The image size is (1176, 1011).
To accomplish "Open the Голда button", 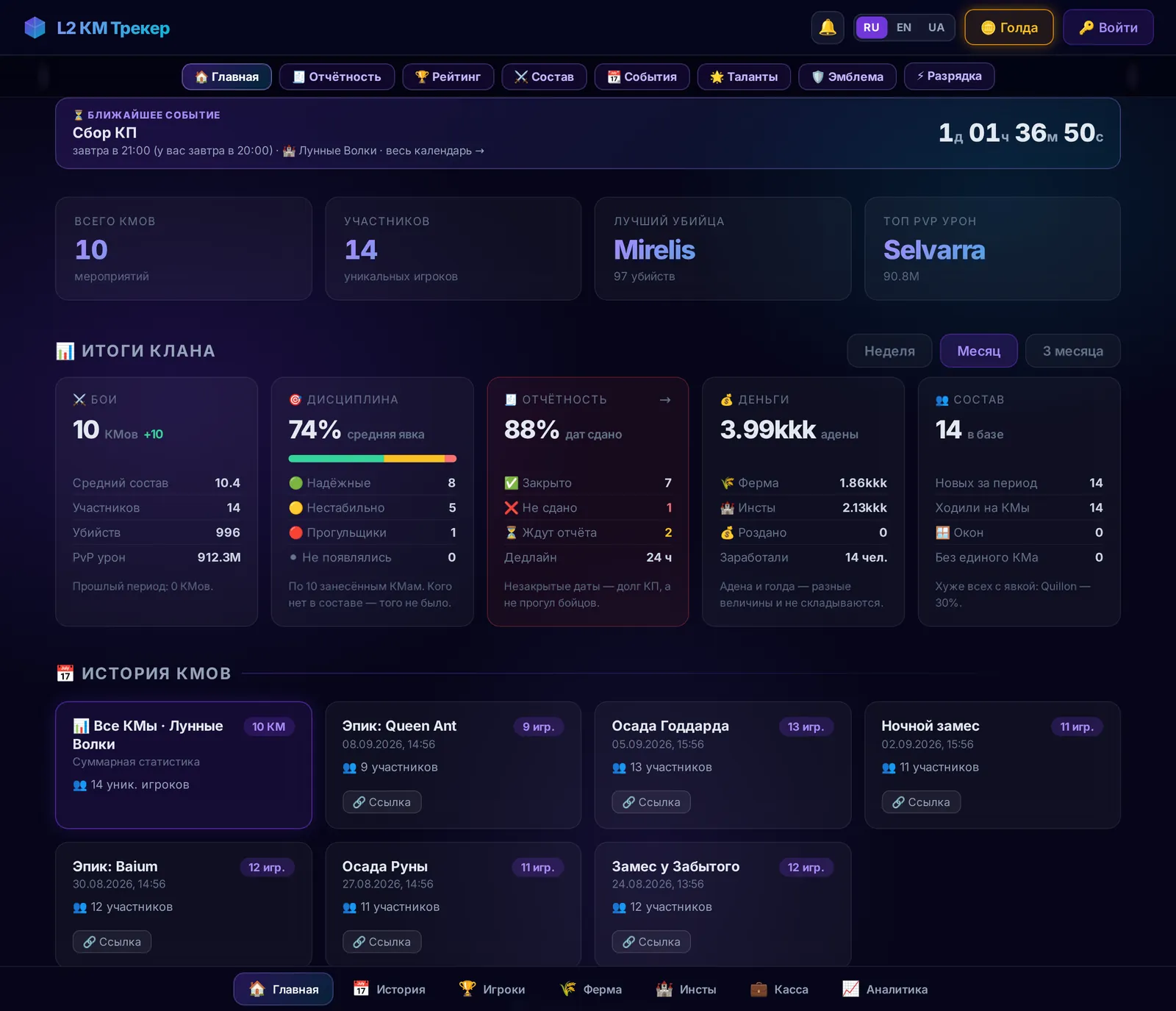I will click(x=1009, y=28).
